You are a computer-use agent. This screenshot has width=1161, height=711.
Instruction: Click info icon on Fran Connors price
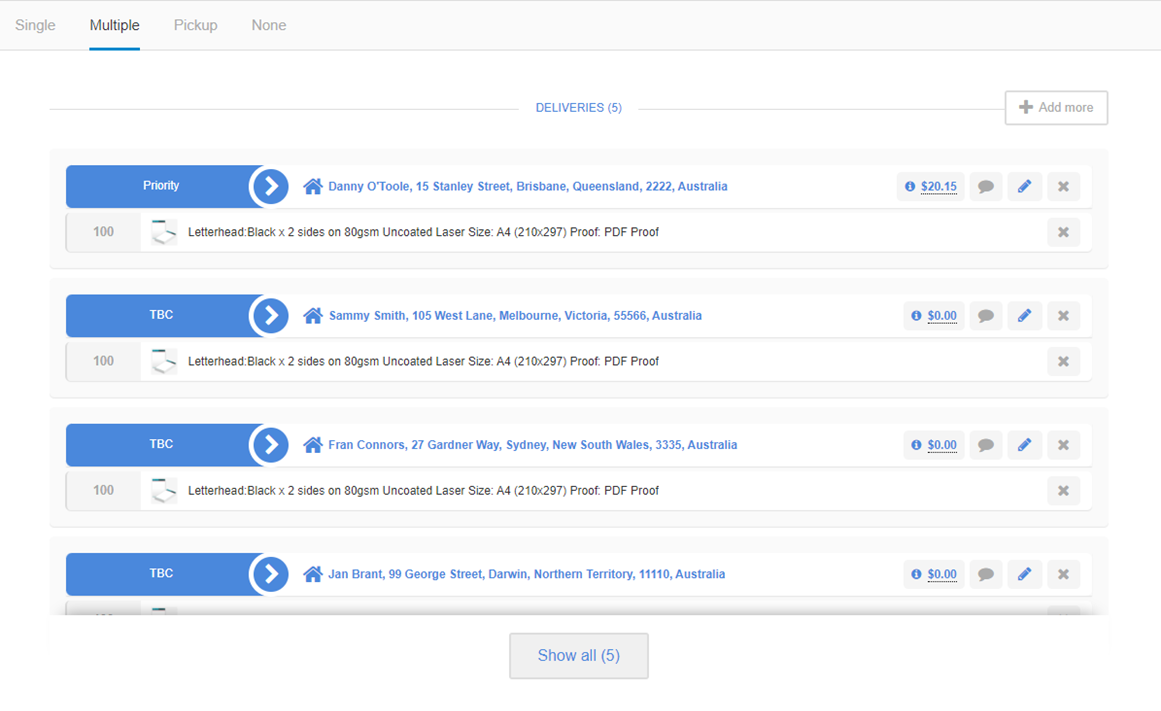pyautogui.click(x=916, y=445)
